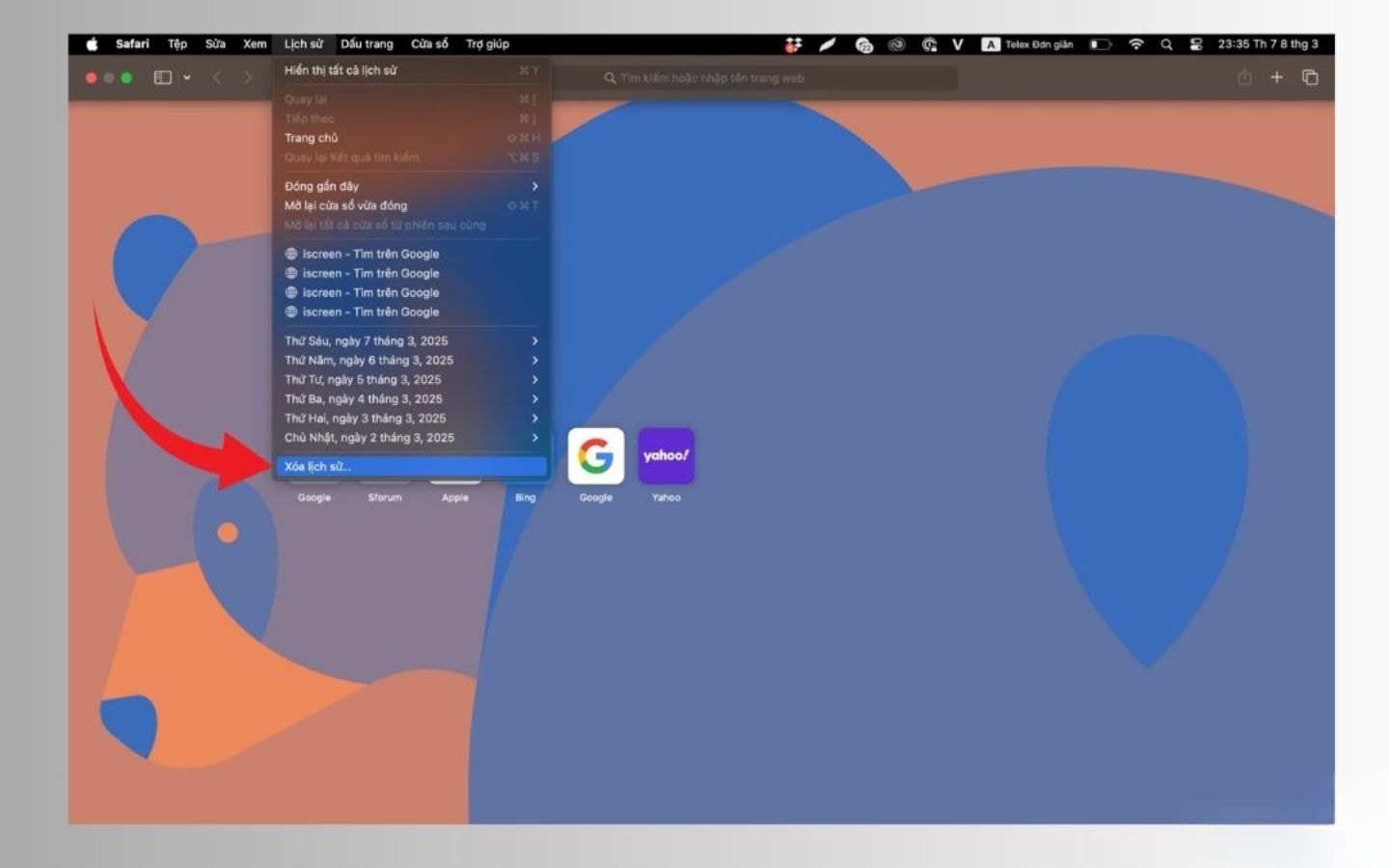Open the Apple logo menu

point(93,44)
